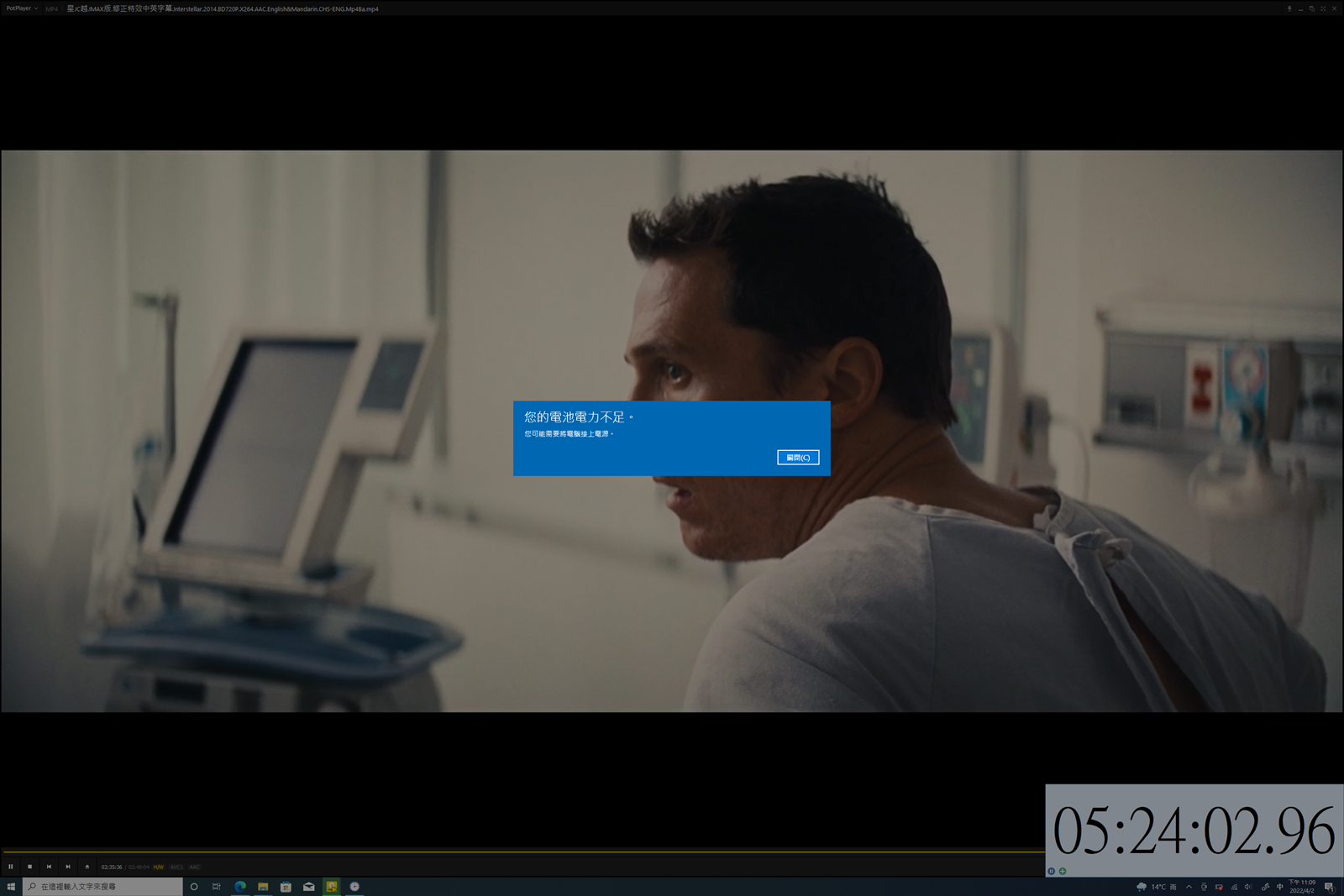Skip to the next track
The width and height of the screenshot is (1344, 896).
pyautogui.click(x=68, y=867)
